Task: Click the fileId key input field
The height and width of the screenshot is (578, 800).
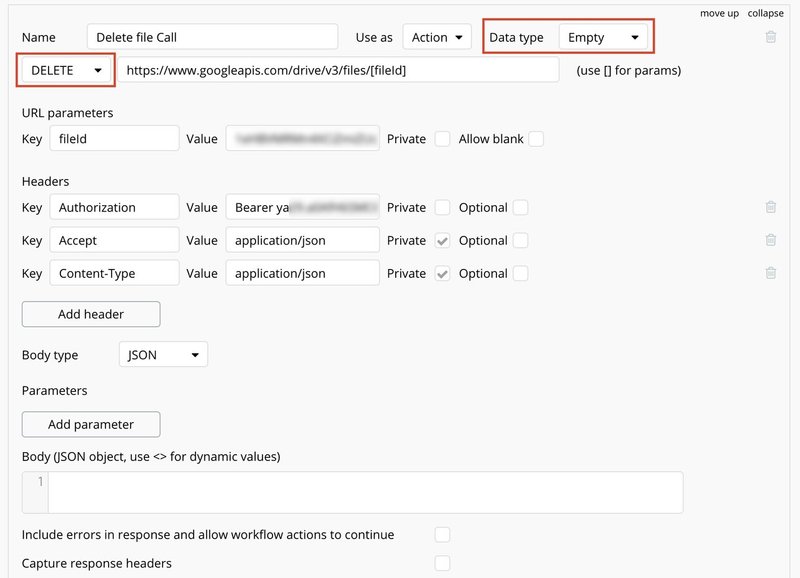Action: pyautogui.click(x=114, y=139)
